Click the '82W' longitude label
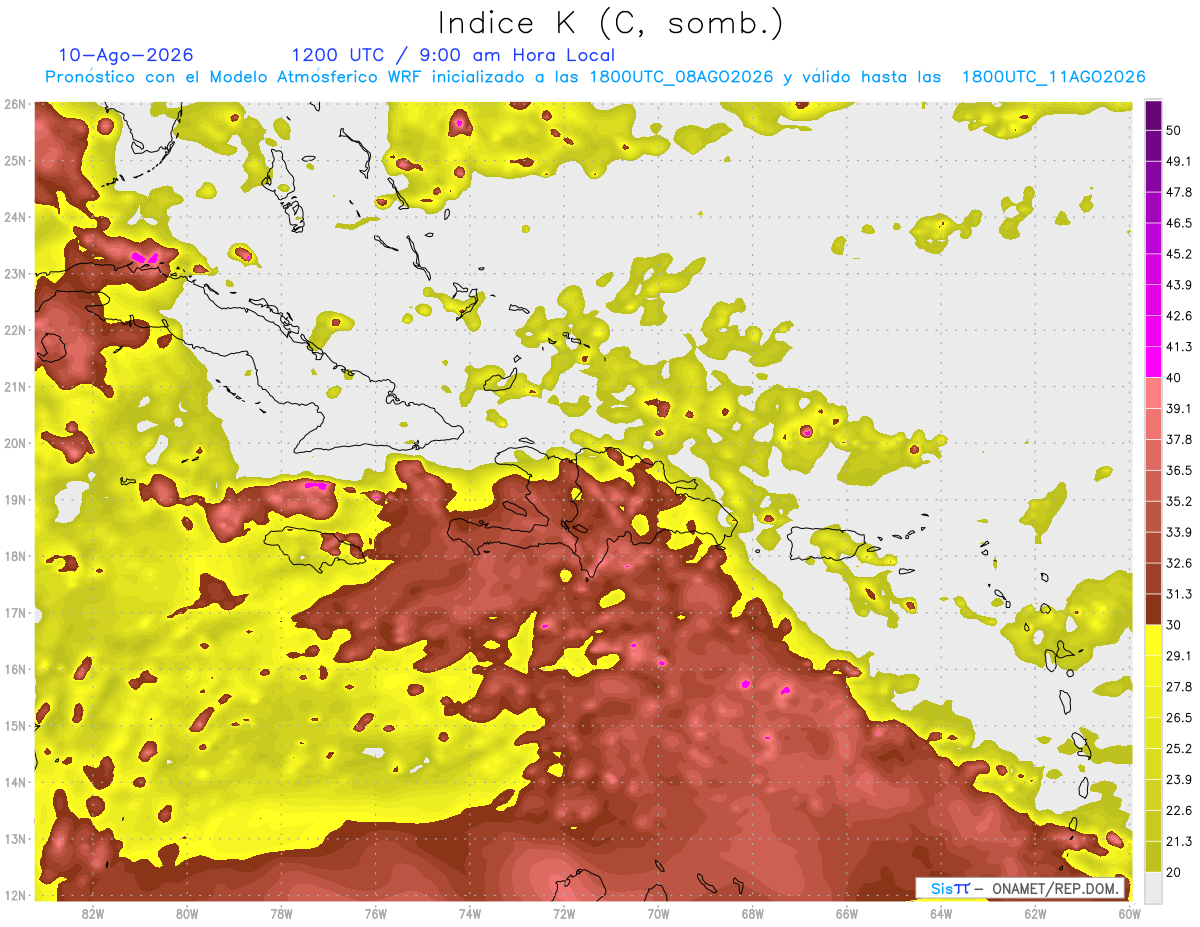 pyautogui.click(x=92, y=913)
